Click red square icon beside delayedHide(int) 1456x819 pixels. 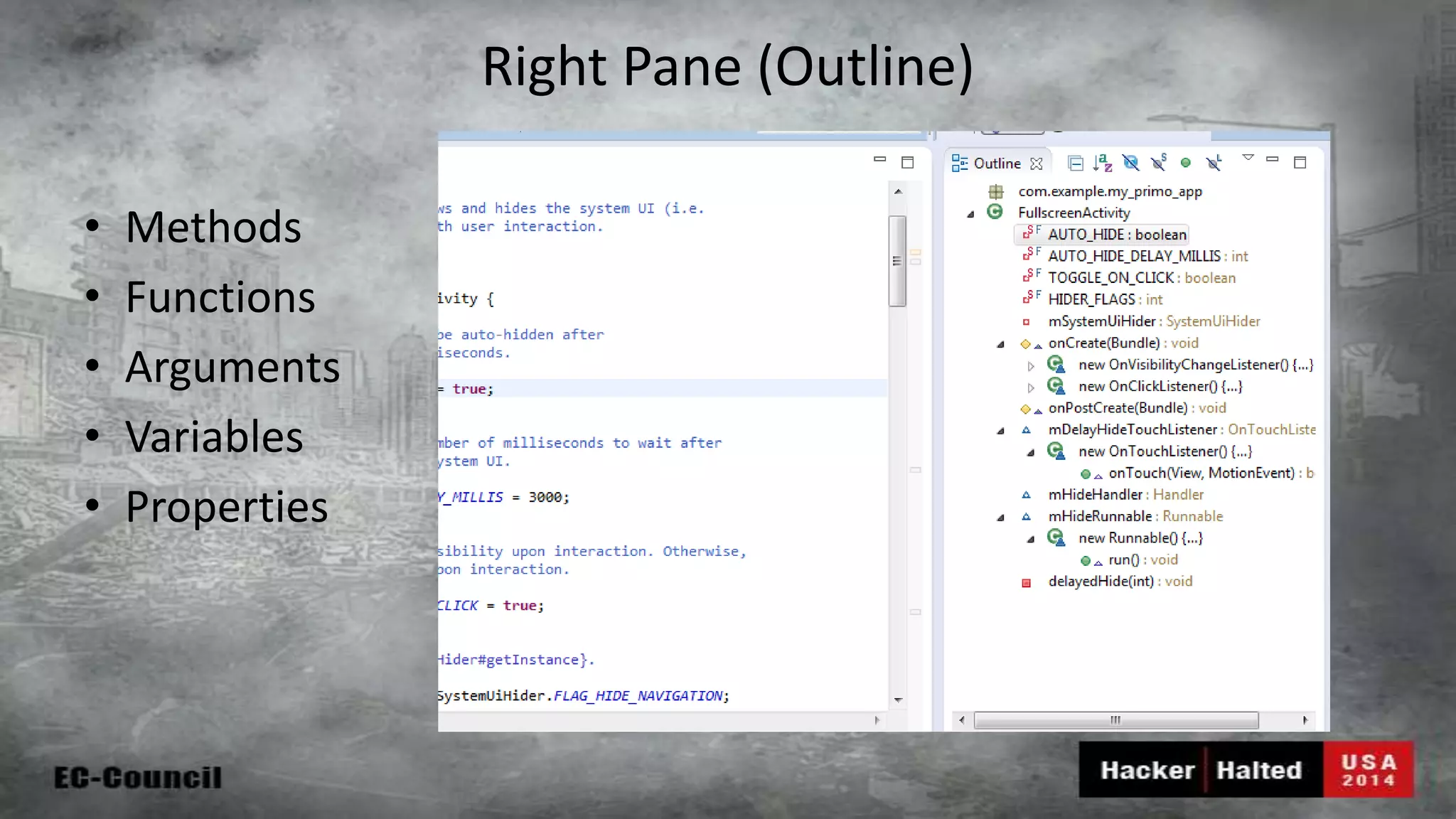[x=1026, y=583]
